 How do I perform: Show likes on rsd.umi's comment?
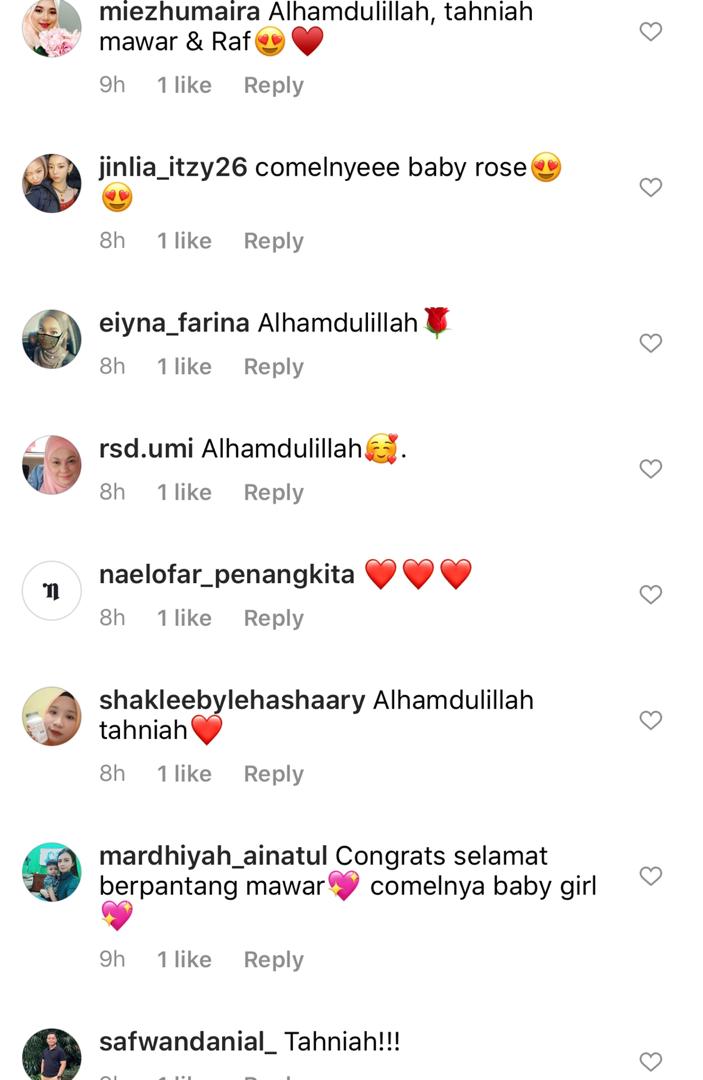point(184,492)
